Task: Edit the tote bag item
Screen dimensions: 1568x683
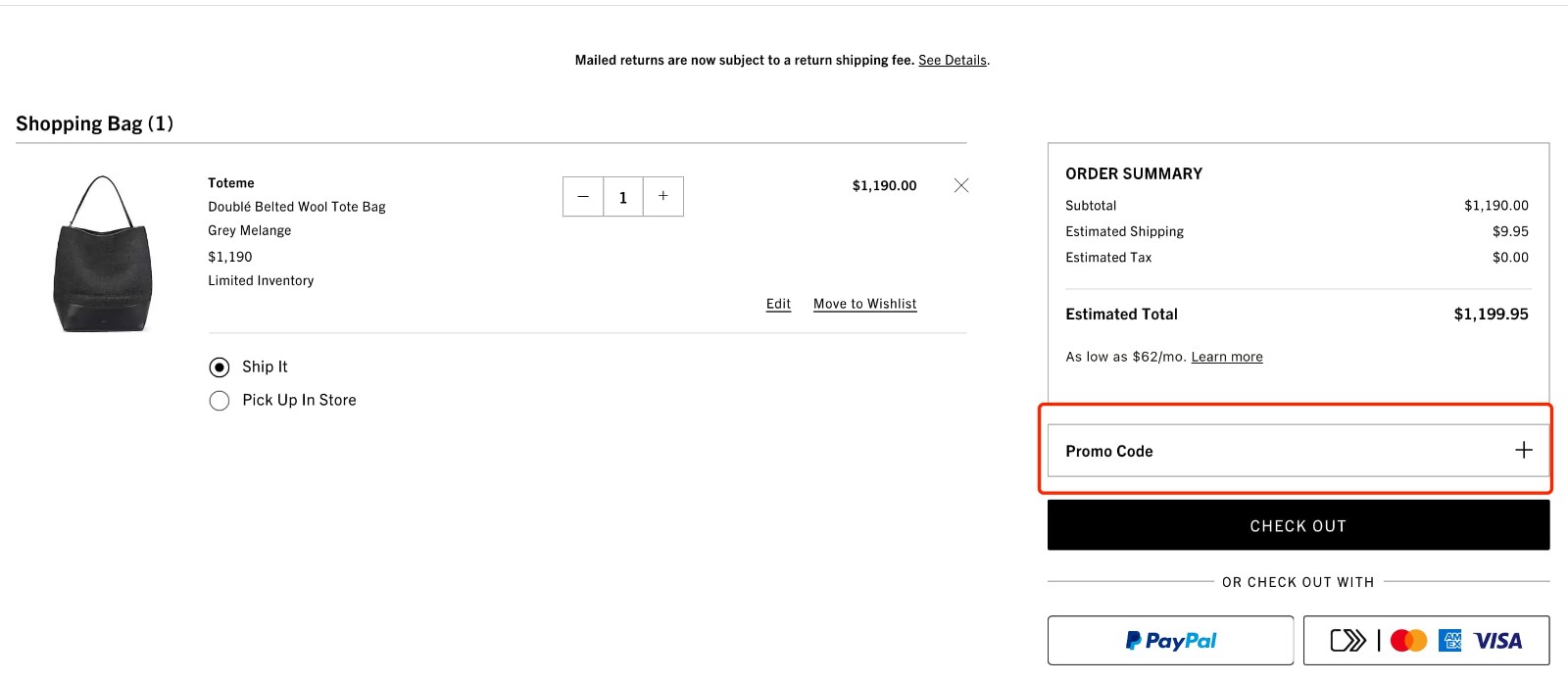Action: tap(777, 303)
